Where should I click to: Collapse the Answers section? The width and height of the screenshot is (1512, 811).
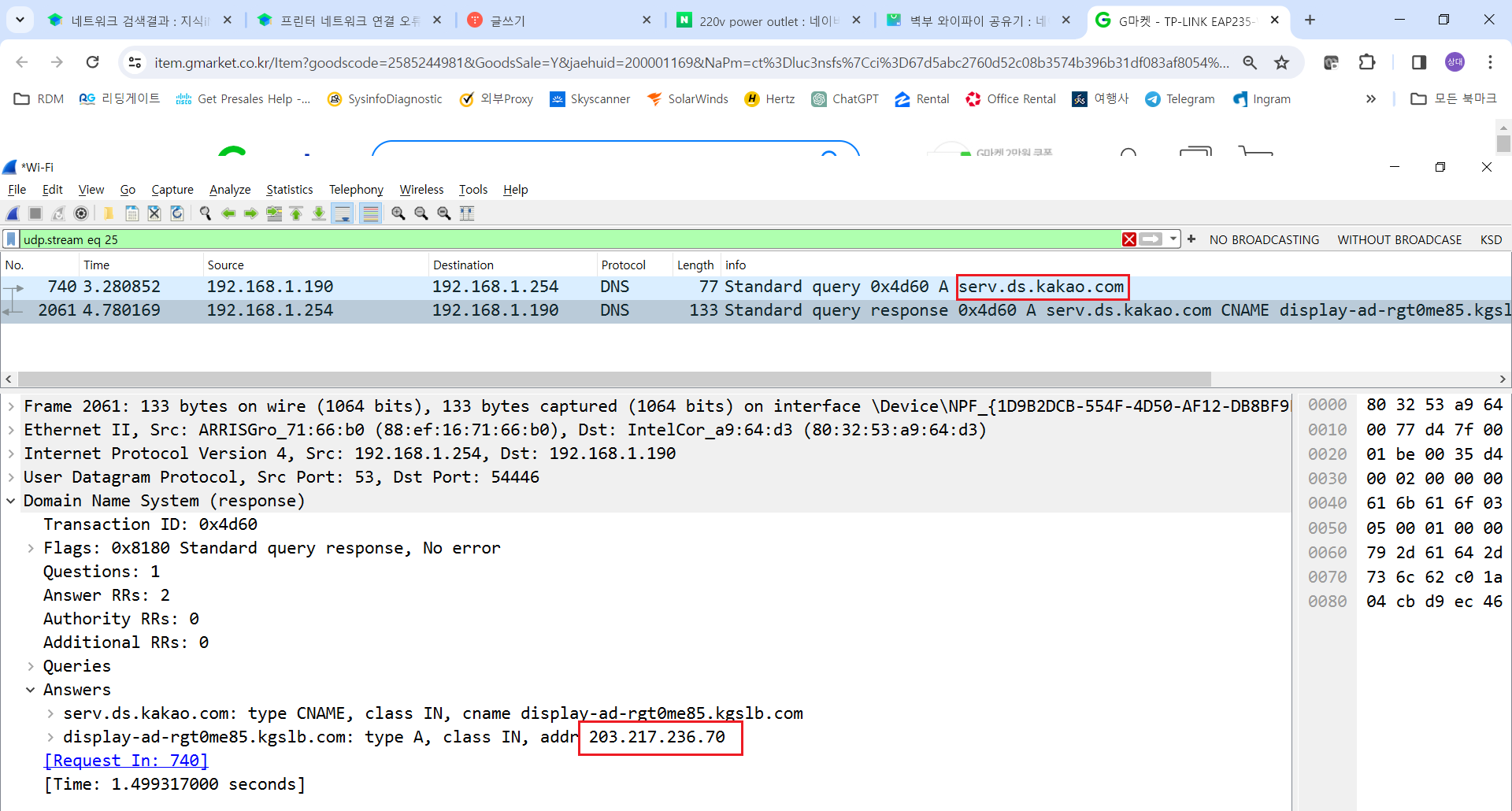click(x=31, y=690)
